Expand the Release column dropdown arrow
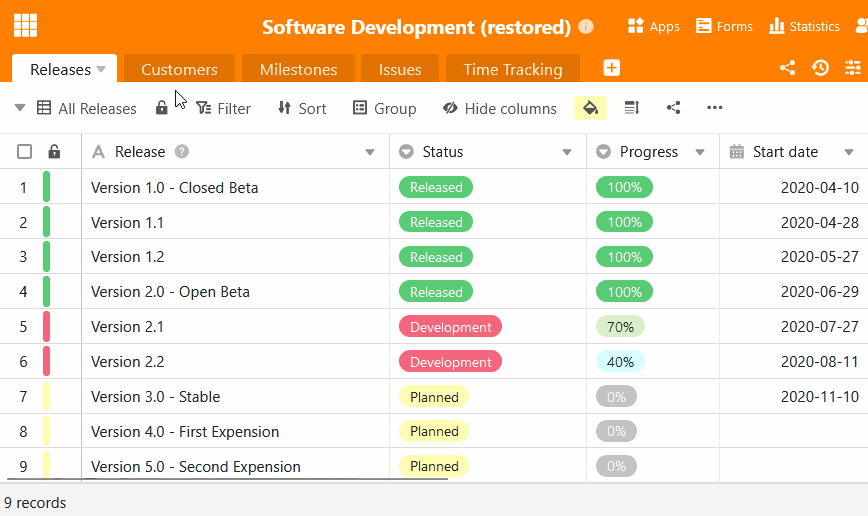Viewport: 868px width, 516px height. point(370,153)
